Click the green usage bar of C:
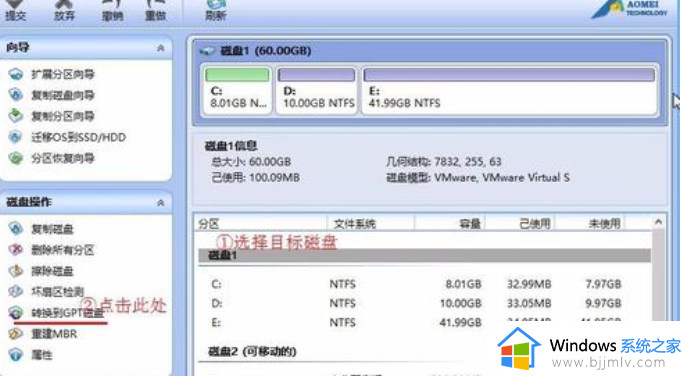Image resolution: width=686 pixels, height=376 pixels. (x=237, y=75)
